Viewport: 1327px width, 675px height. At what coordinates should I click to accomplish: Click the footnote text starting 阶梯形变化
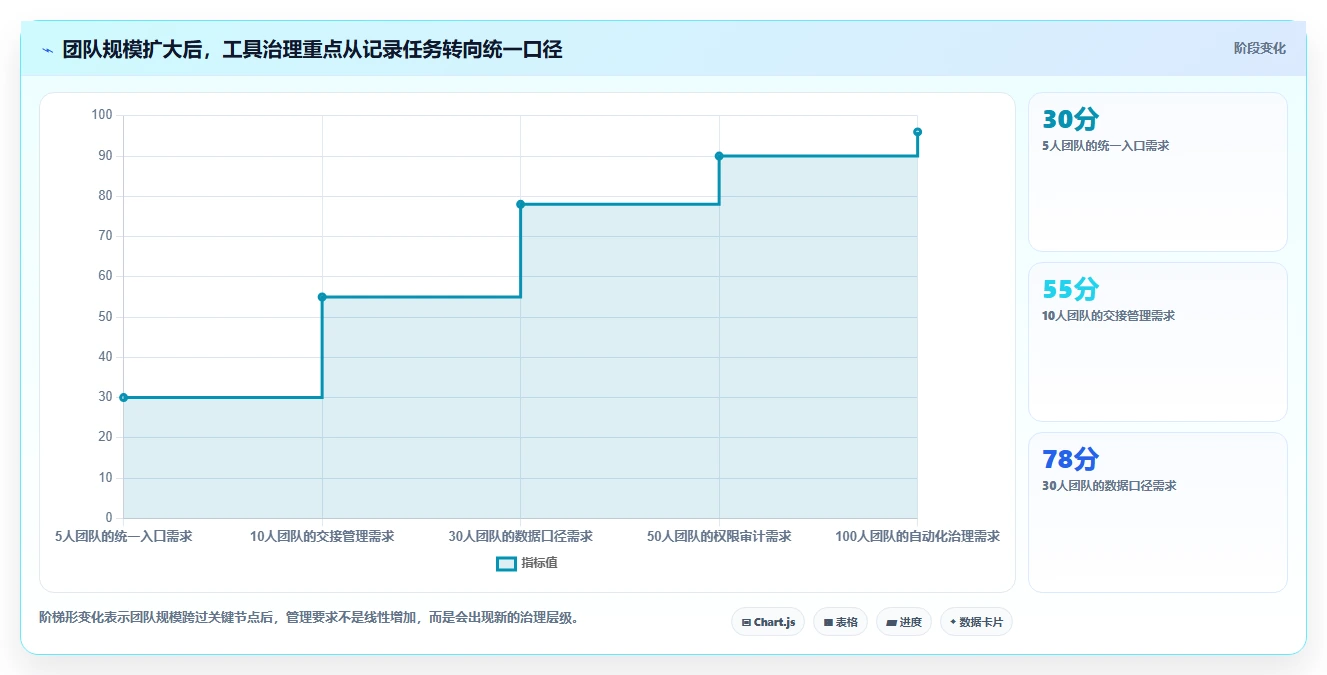pyautogui.click(x=309, y=618)
